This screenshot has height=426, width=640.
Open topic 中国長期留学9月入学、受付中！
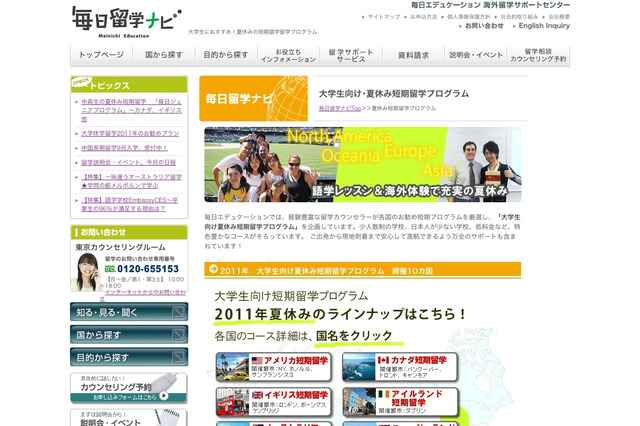click(x=124, y=148)
